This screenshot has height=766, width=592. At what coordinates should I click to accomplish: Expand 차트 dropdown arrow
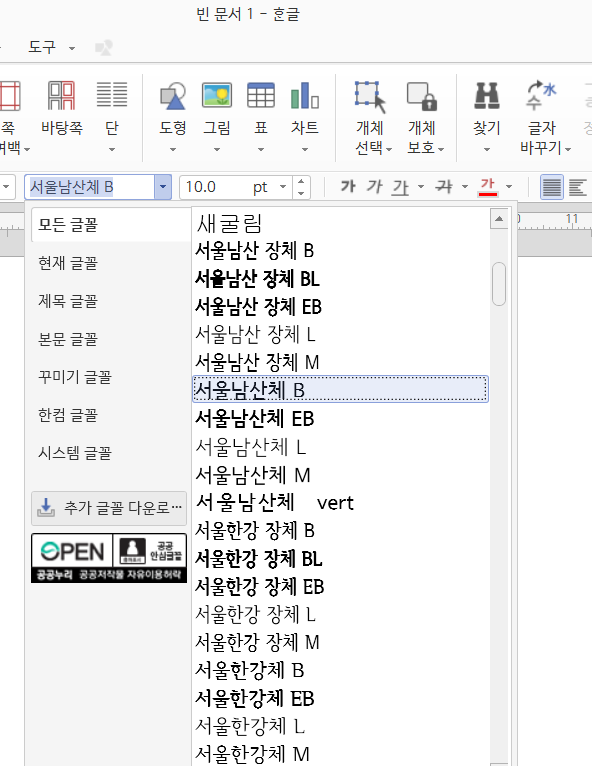click(305, 149)
